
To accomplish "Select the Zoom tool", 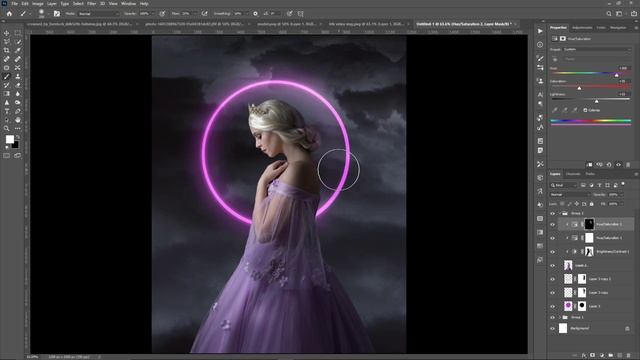I will [7, 129].
